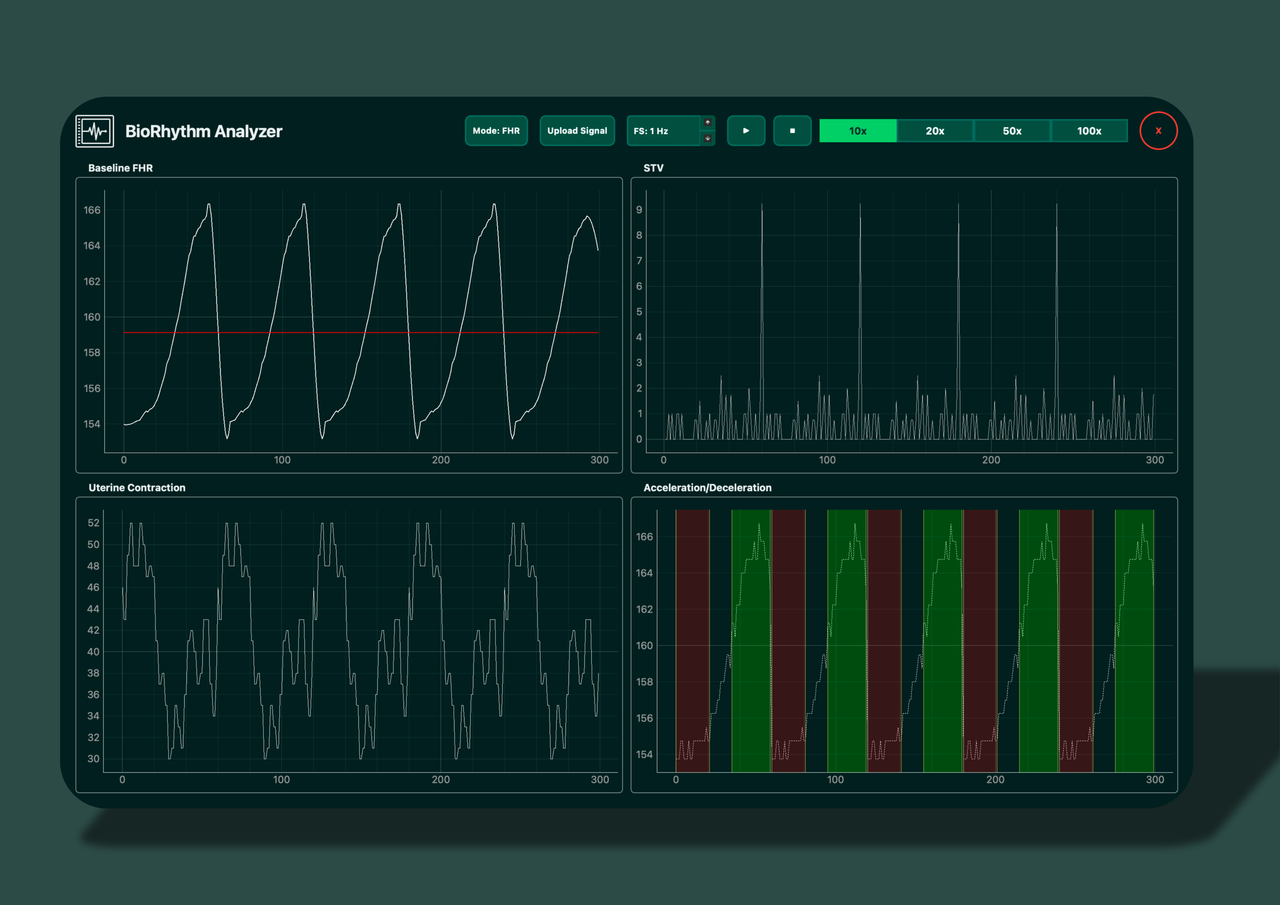Click the waveform icon inside the app logo

coord(96,130)
